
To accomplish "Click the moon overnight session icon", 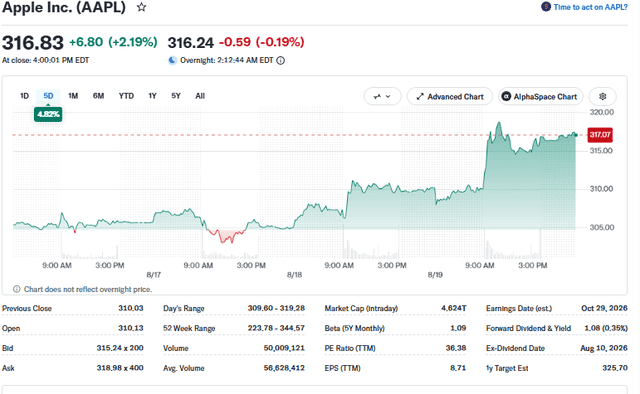I will (x=172, y=60).
